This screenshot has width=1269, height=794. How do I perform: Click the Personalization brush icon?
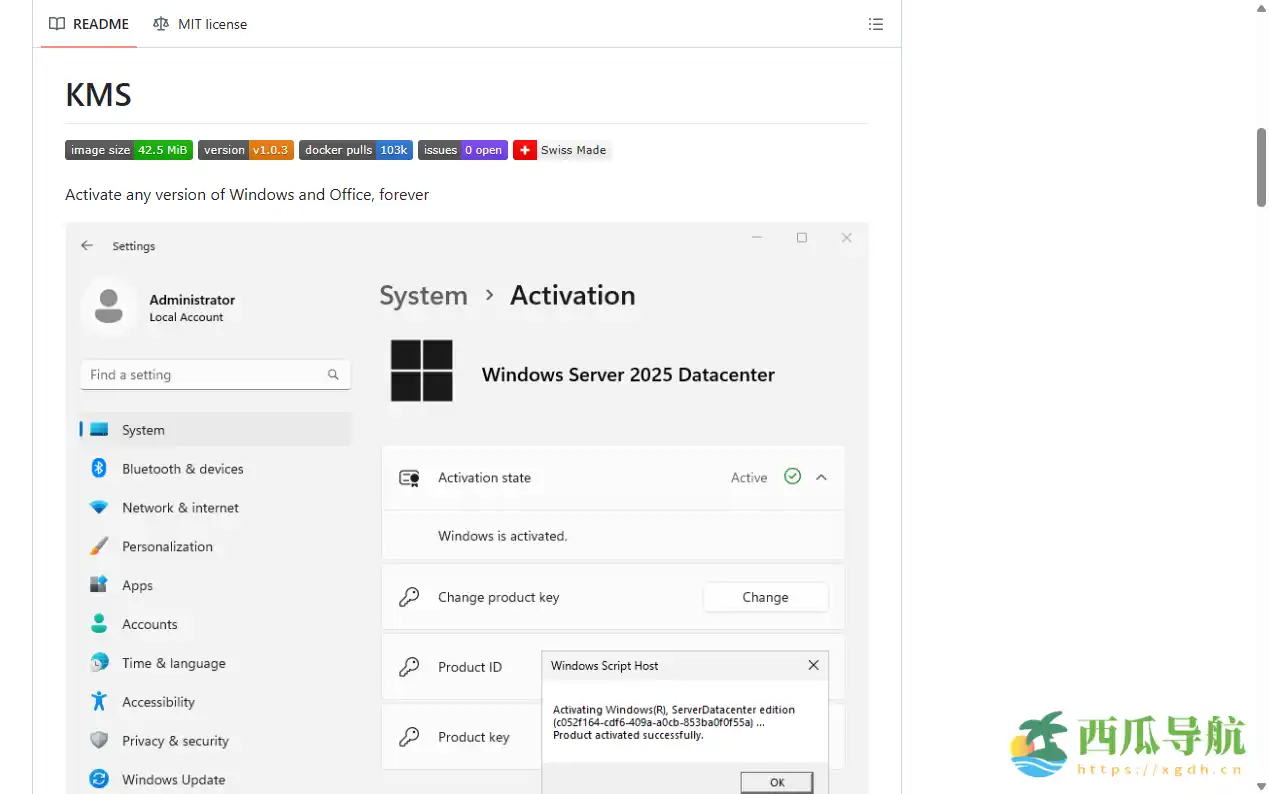pos(99,546)
